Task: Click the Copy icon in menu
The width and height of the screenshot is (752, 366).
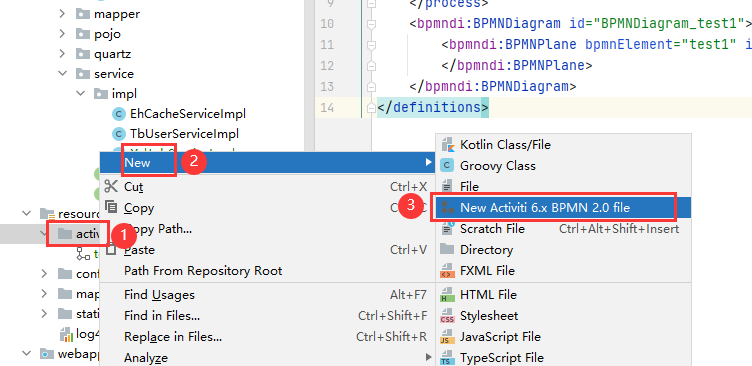Action: pyautogui.click(x=111, y=207)
